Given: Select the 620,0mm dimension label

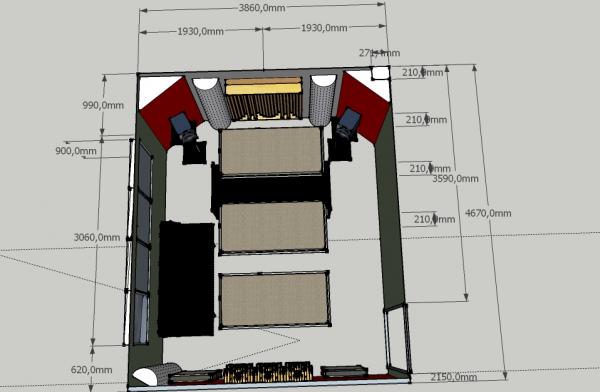Looking at the screenshot, I should (x=91, y=370).
